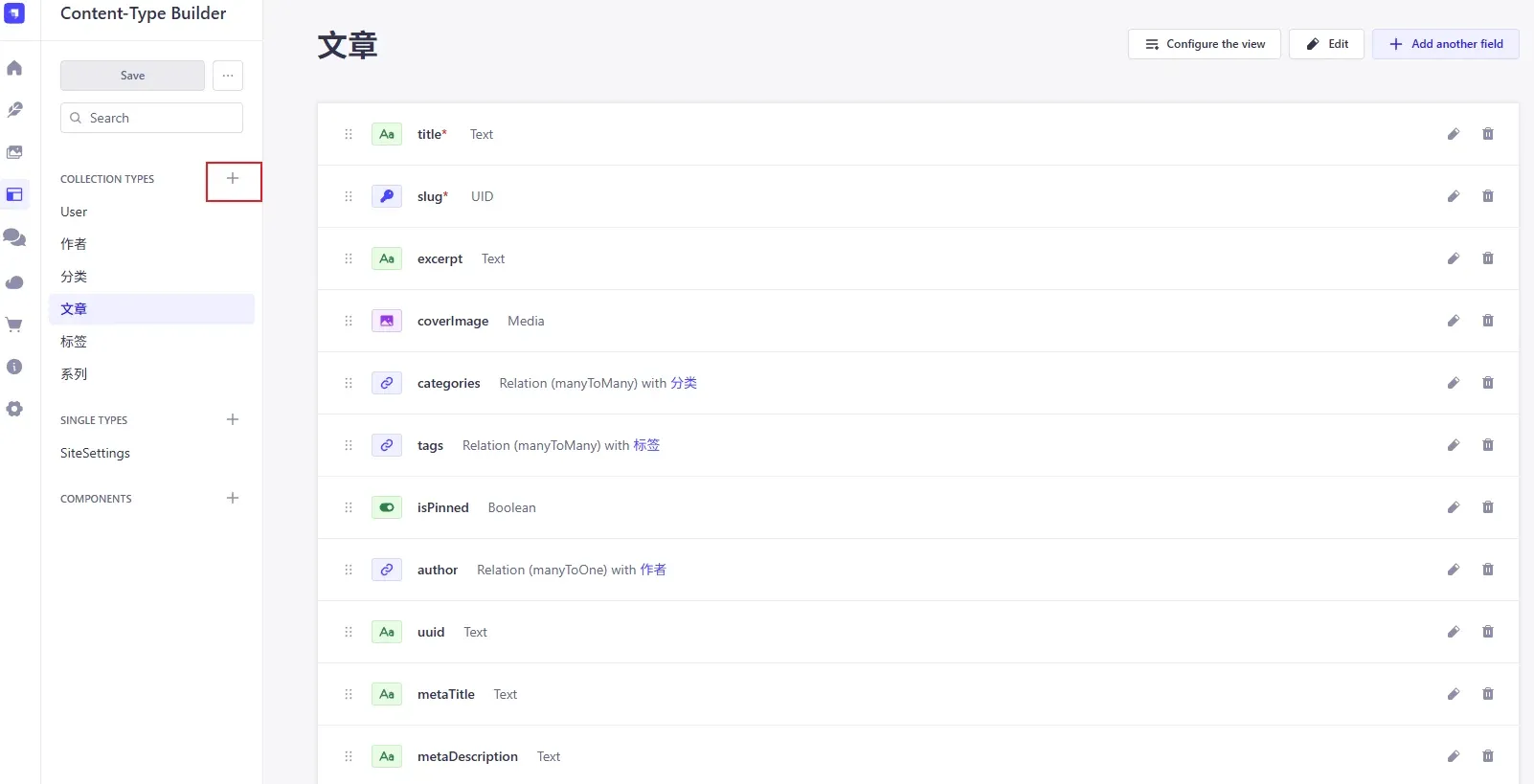The height and width of the screenshot is (784, 1534).
Task: Edit the uuid field pencil icon
Action: pos(1454,632)
